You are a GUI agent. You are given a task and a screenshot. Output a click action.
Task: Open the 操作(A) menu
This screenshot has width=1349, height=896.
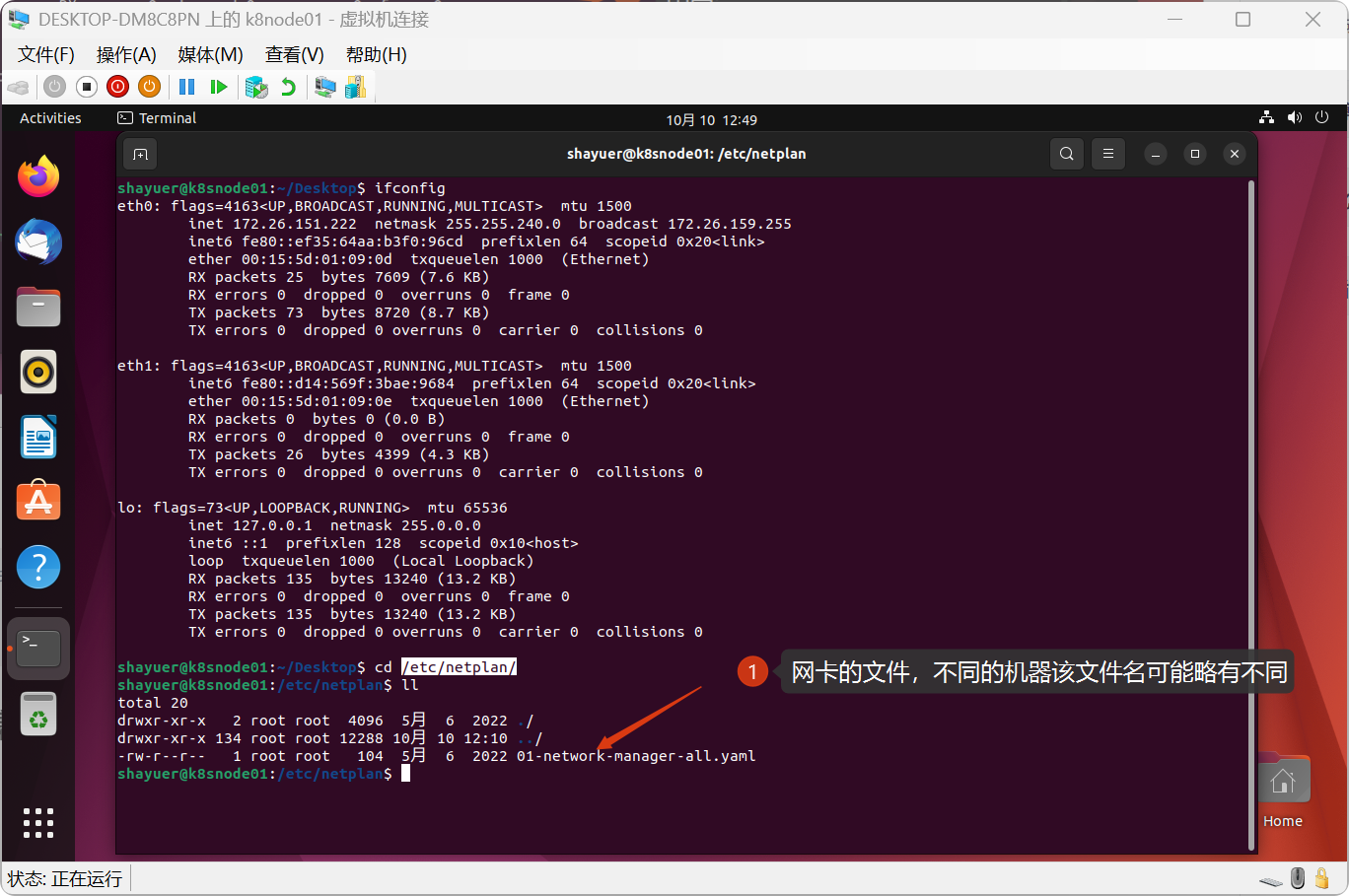tap(126, 54)
